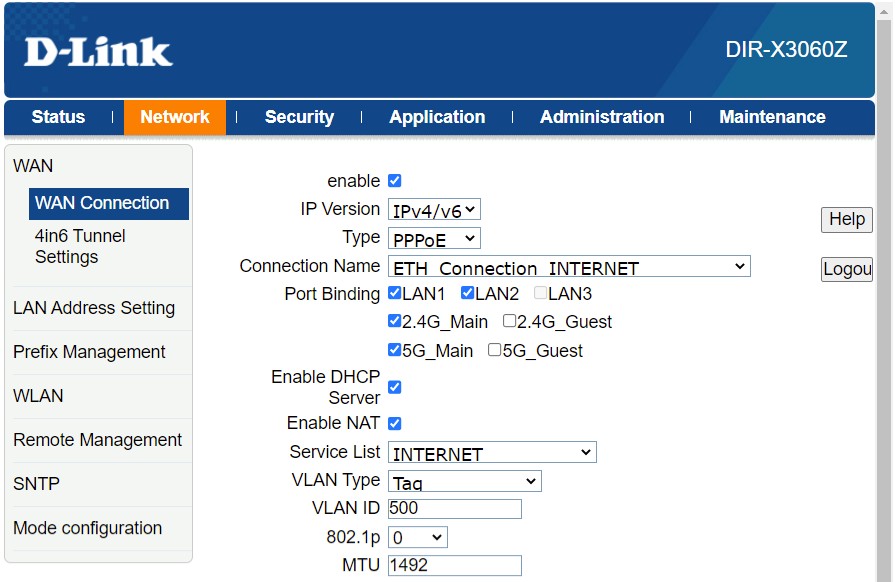Toggle Enable DHCP Server checkbox
Viewport: 895px width, 582px height.
pyautogui.click(x=394, y=387)
